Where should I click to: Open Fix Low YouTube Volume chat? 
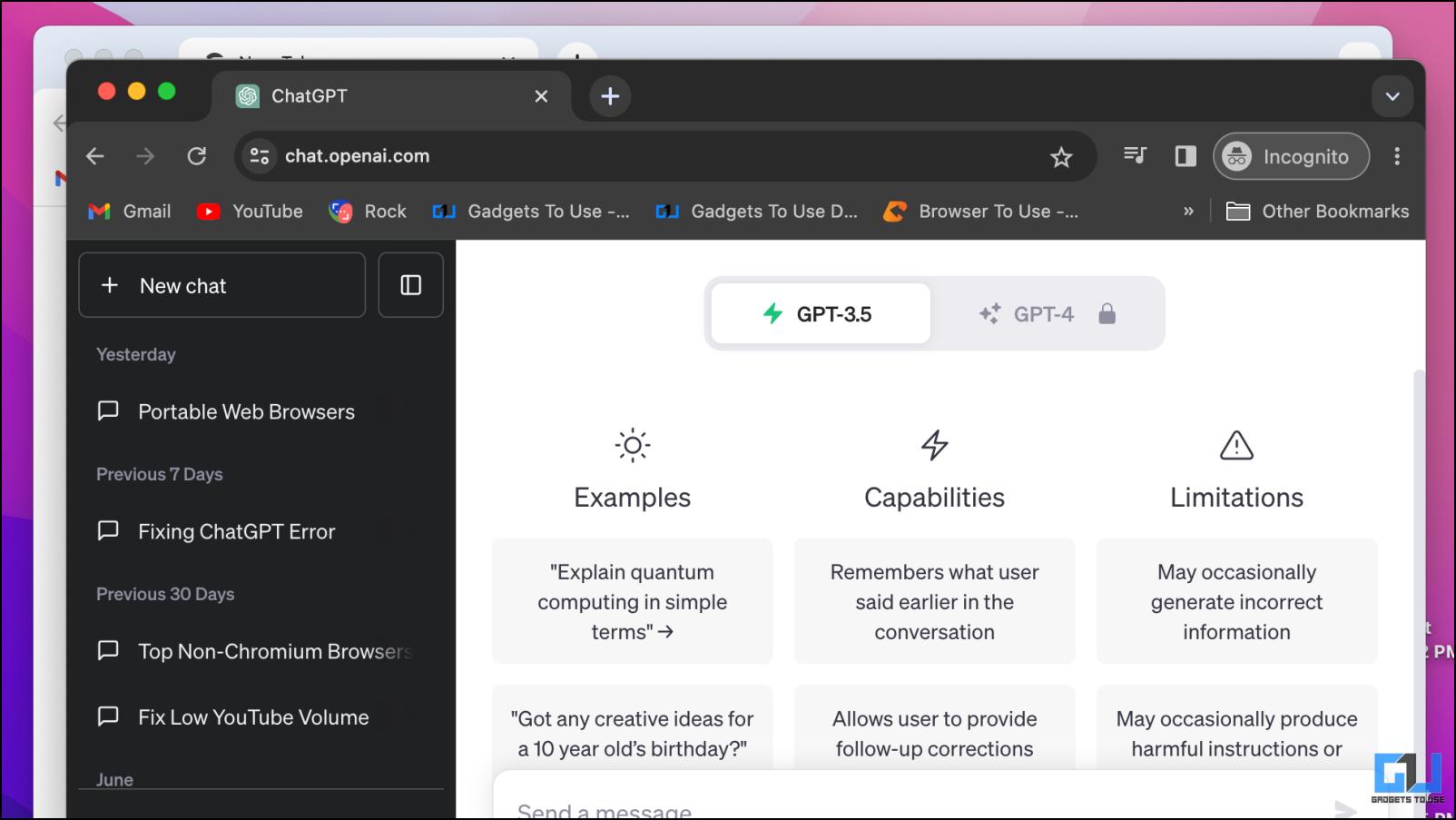point(254,716)
